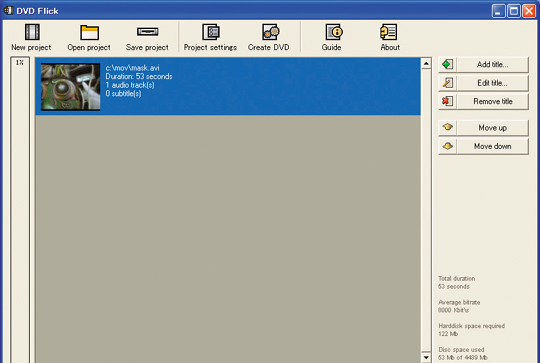Viewport: 540px width, 363px height.
Task: Select the mask.avi video thumbnail
Action: click(71, 87)
